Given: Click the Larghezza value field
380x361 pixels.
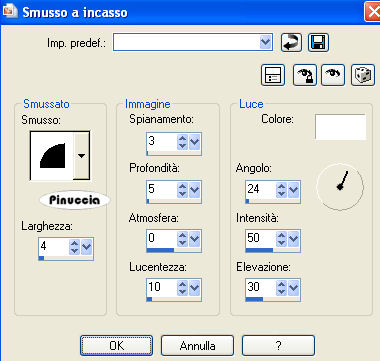Looking at the screenshot, I should pos(54,247).
